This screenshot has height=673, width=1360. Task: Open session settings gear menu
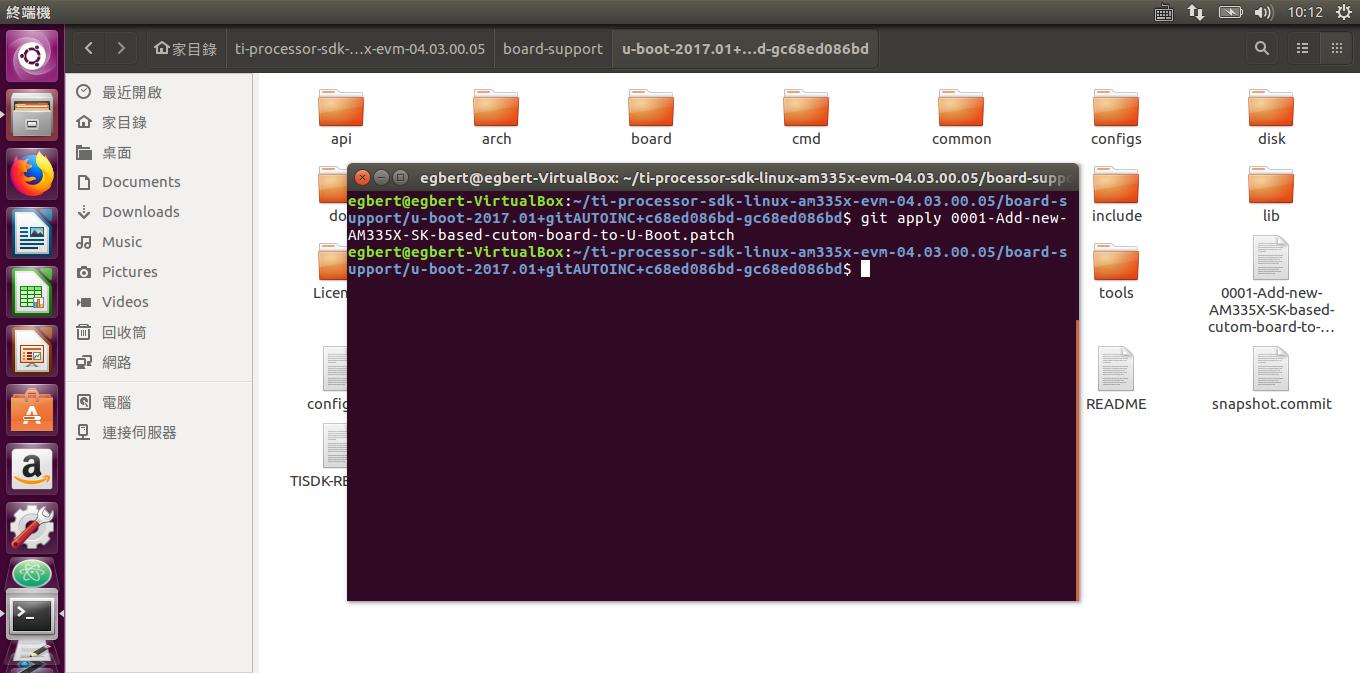[1342, 12]
